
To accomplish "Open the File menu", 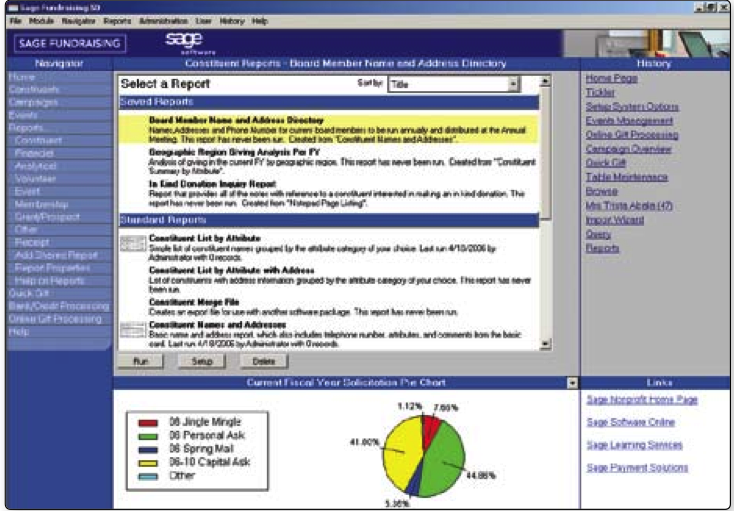I will click(15, 21).
